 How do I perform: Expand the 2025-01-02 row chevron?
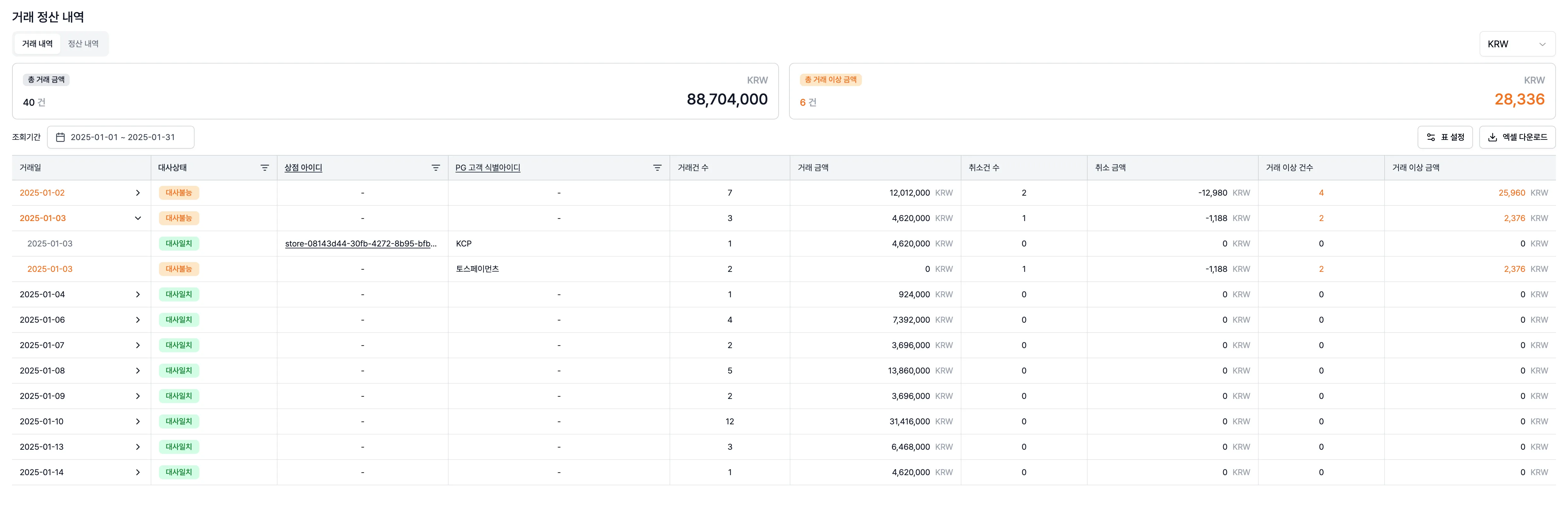pyautogui.click(x=138, y=193)
